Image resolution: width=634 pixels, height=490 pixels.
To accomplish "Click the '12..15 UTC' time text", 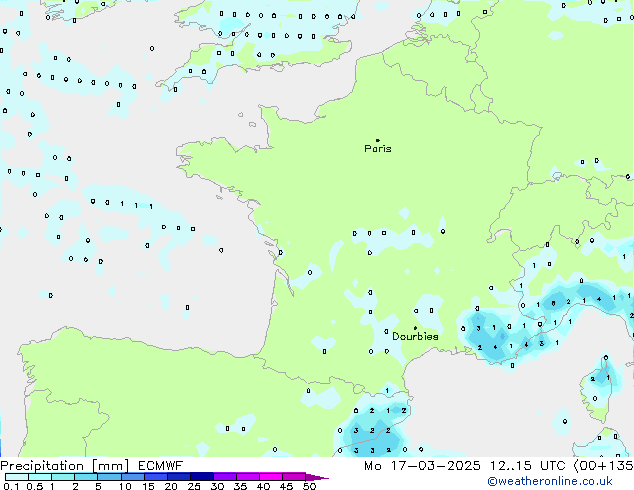I will point(527,466).
